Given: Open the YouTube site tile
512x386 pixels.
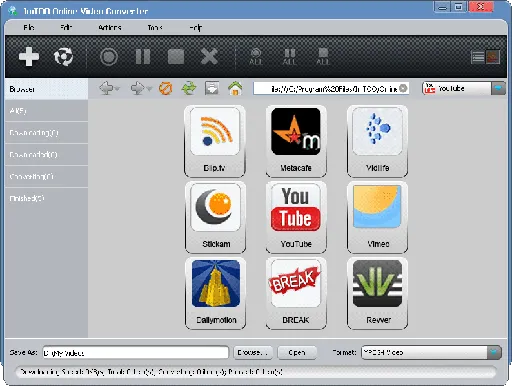Looking at the screenshot, I should pyautogui.click(x=296, y=217).
